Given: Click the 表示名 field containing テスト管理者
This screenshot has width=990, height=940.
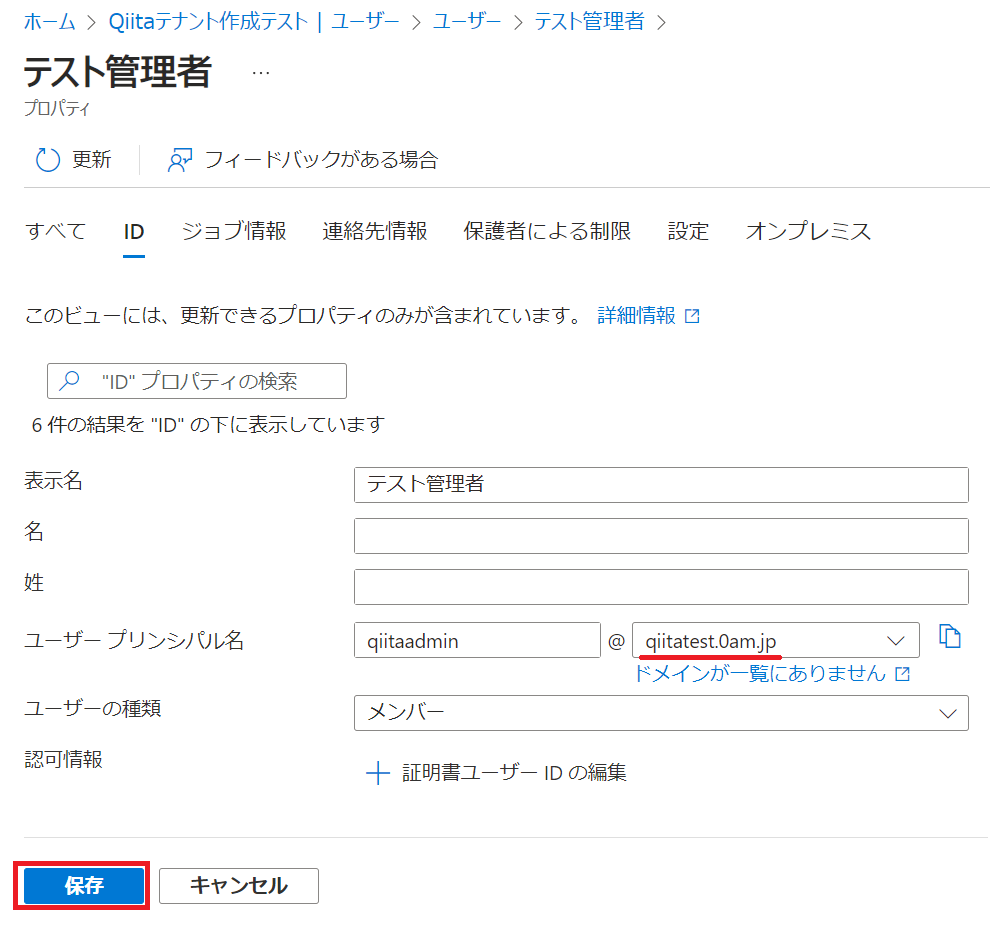Looking at the screenshot, I should click(661, 485).
